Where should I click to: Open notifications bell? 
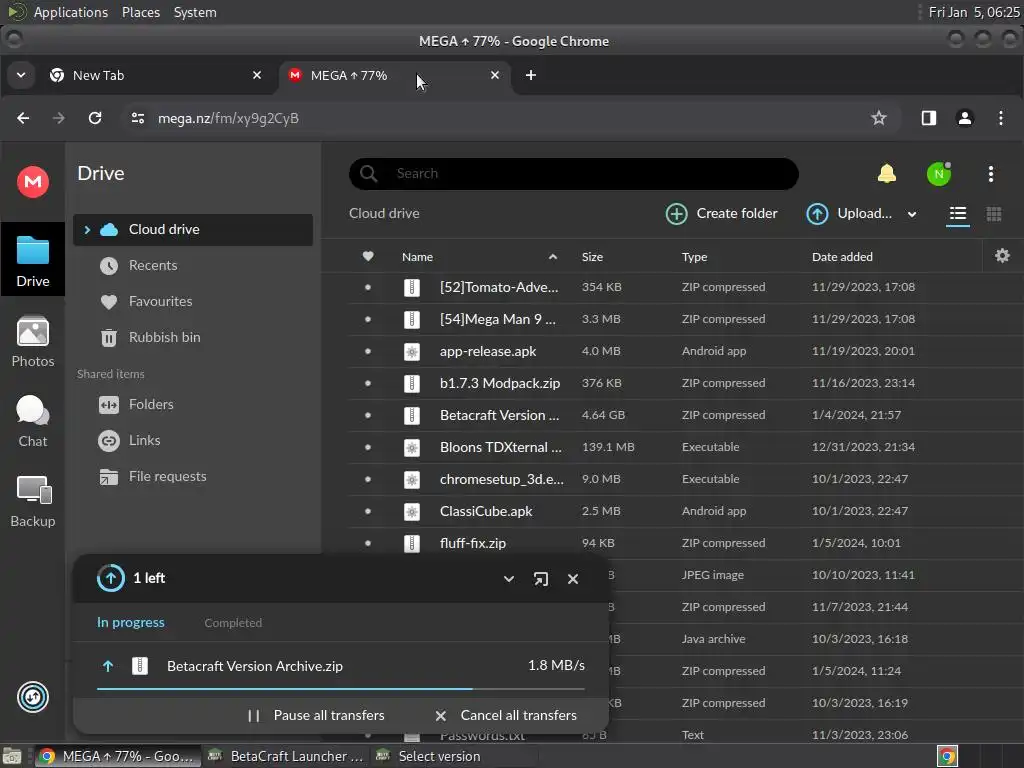tap(886, 174)
